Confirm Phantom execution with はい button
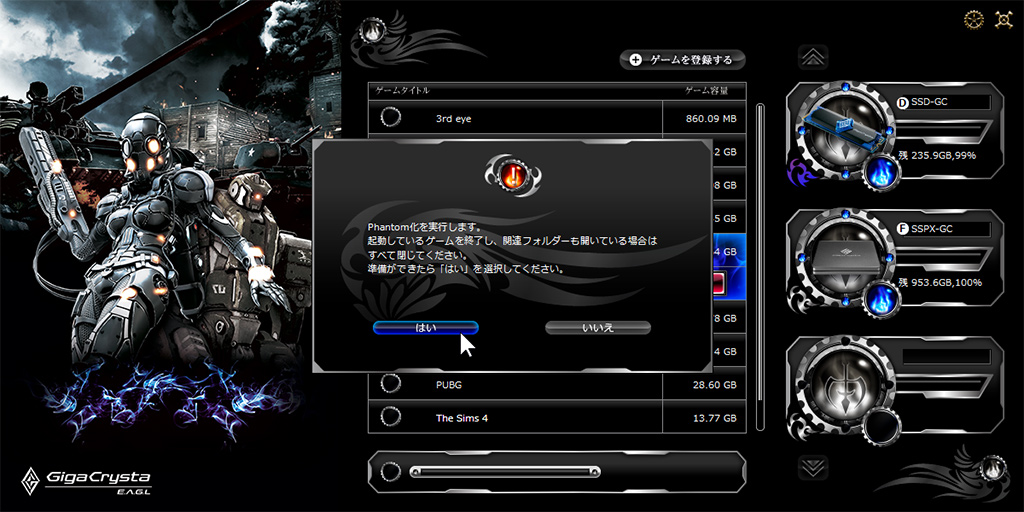Viewport: 1024px width, 512px height. (426, 328)
